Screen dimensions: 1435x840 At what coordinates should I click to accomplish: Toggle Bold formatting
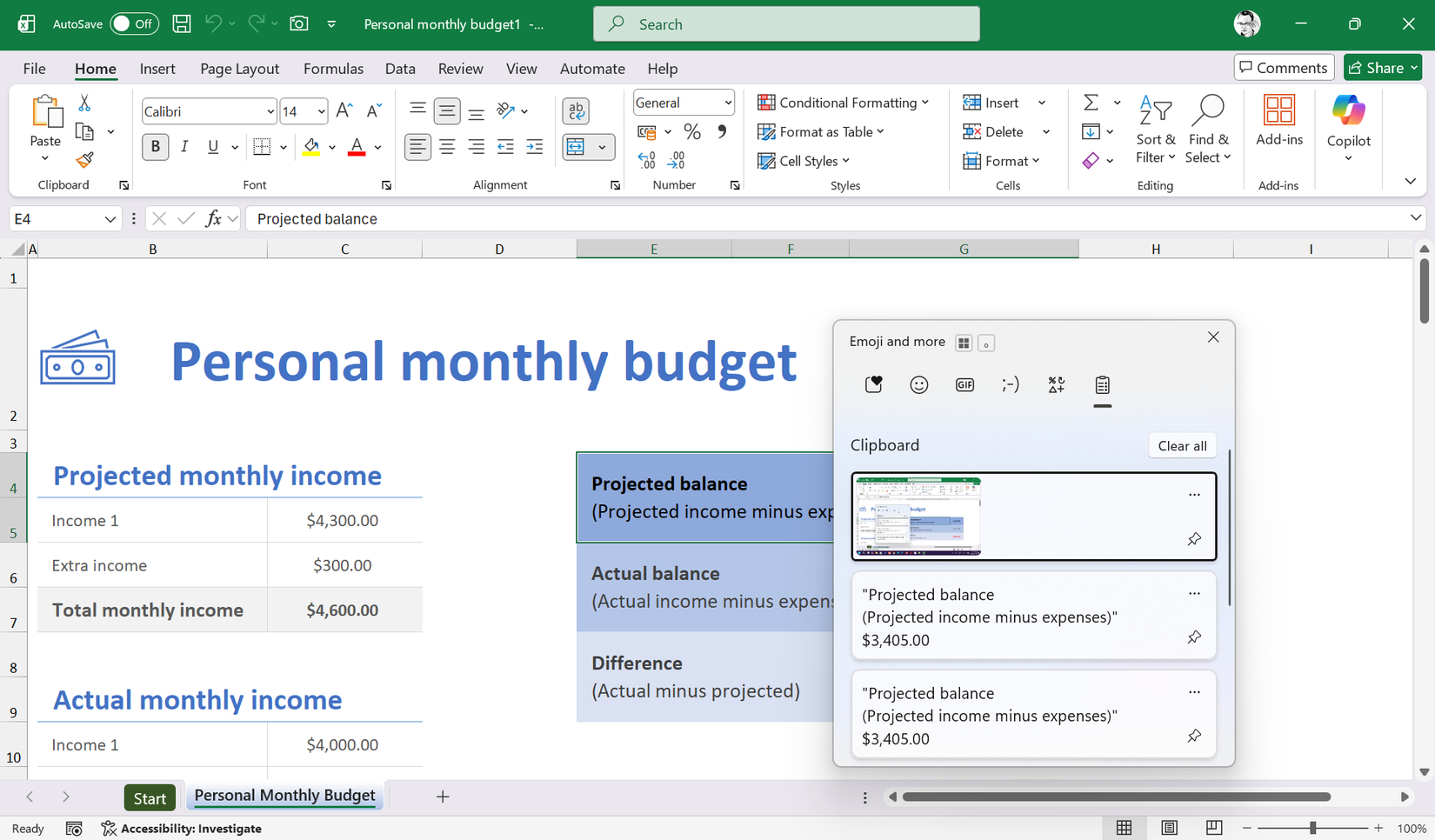155,147
